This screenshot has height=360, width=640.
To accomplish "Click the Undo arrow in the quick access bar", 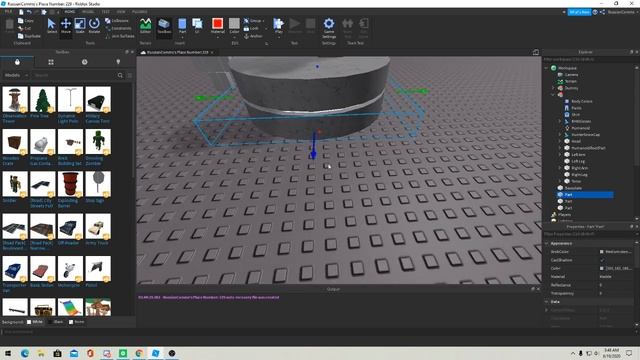I will (29, 12).
